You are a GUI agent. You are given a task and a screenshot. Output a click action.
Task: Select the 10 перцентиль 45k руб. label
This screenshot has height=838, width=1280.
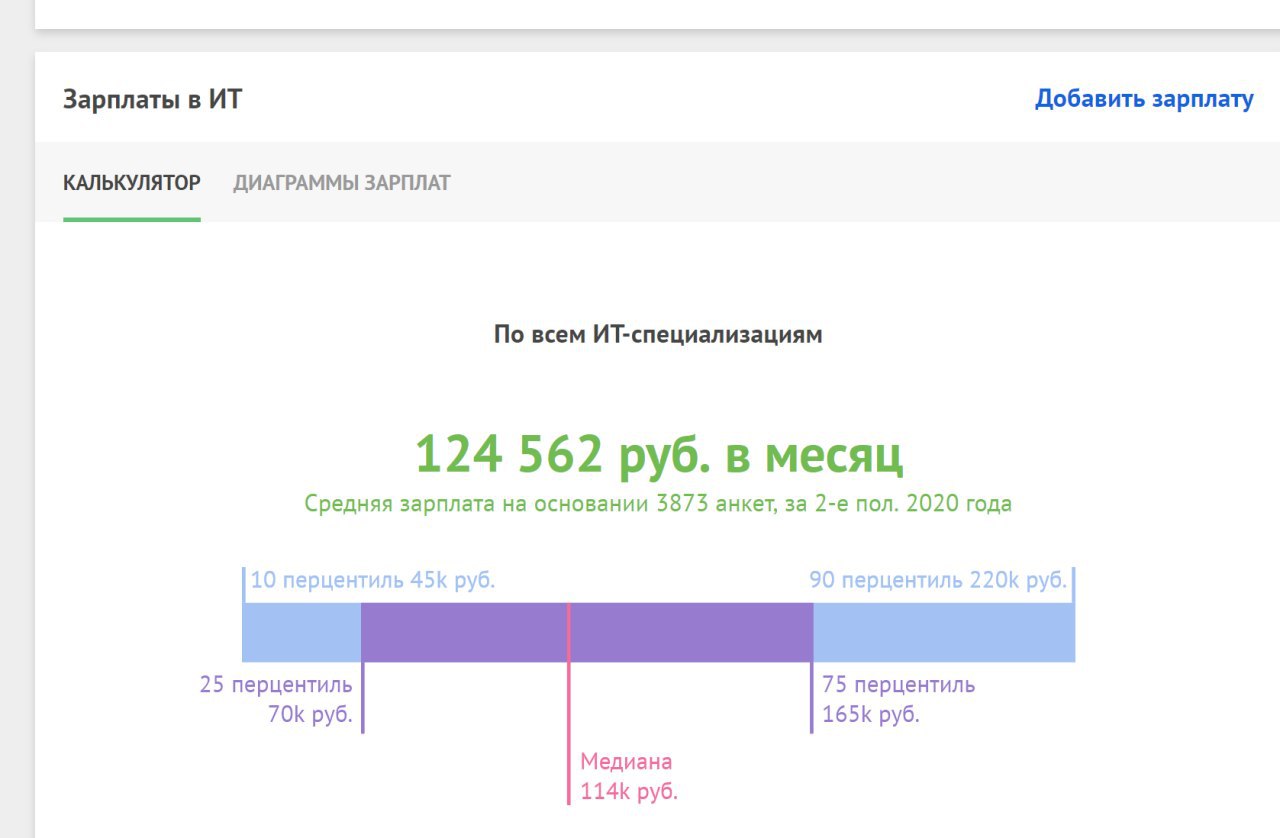click(373, 581)
